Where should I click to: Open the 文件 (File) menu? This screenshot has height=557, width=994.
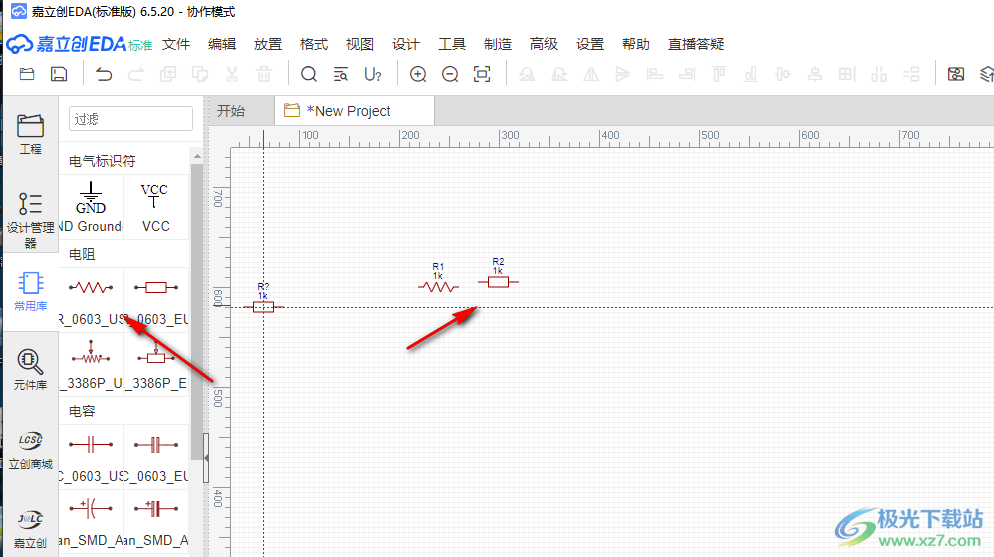tap(176, 44)
